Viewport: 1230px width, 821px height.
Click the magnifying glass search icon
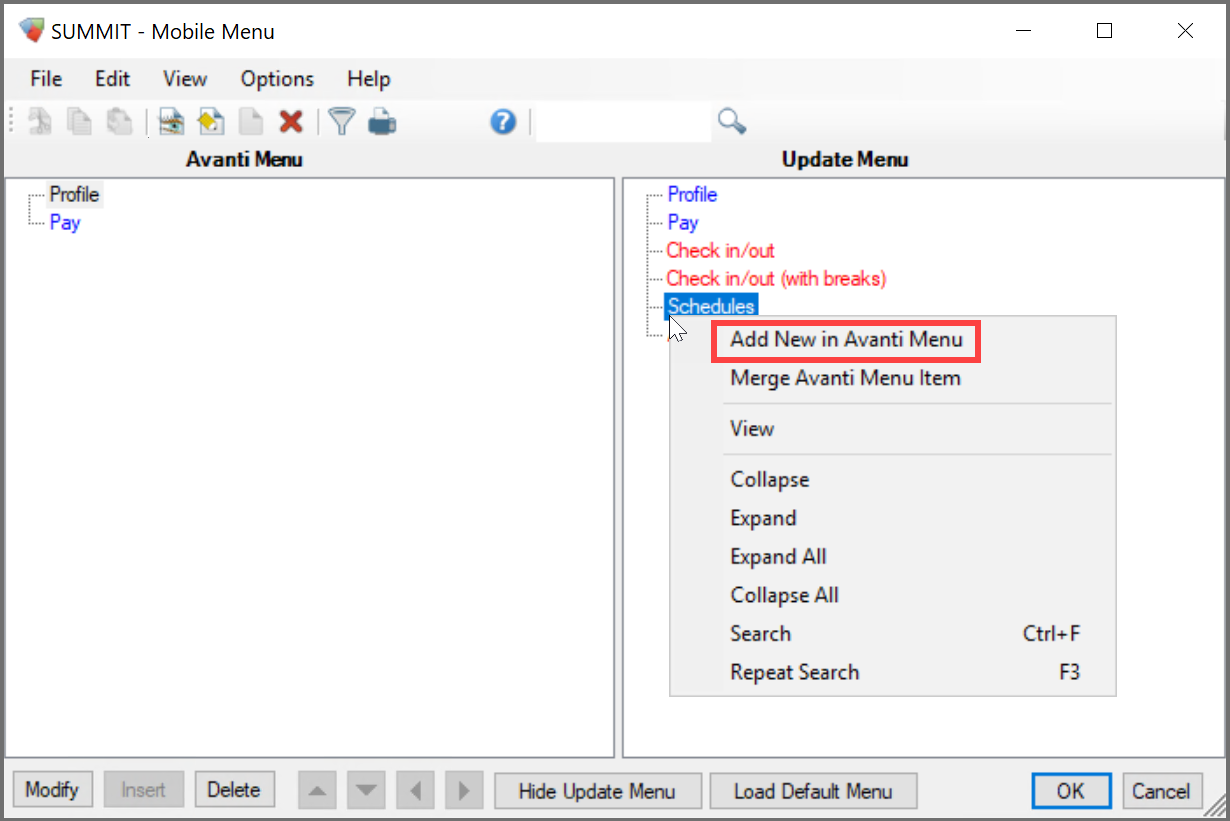[x=732, y=122]
